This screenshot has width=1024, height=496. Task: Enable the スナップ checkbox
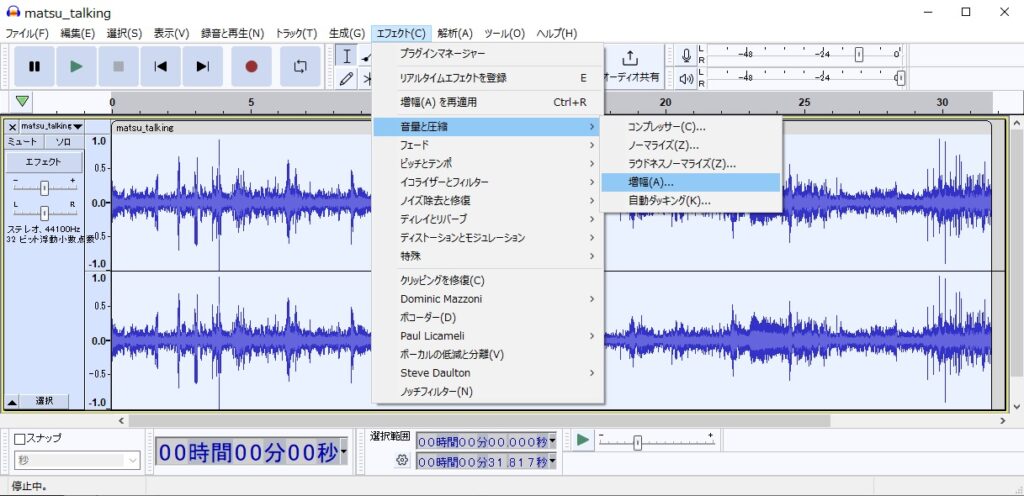point(20,439)
